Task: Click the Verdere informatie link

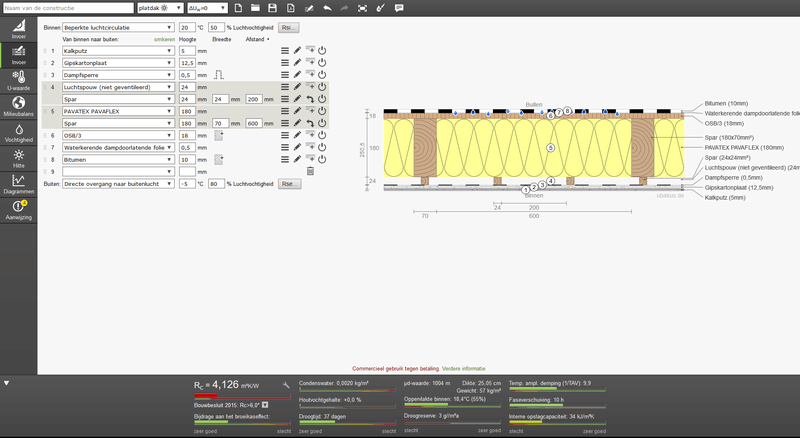Action: point(464,368)
